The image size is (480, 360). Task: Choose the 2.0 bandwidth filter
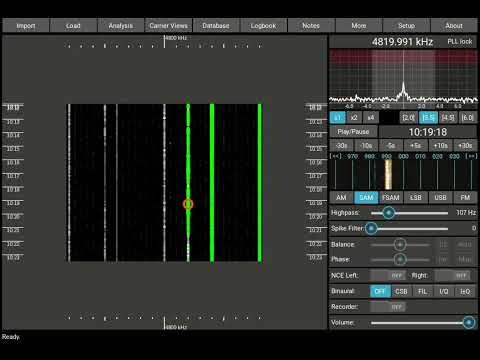click(408, 117)
